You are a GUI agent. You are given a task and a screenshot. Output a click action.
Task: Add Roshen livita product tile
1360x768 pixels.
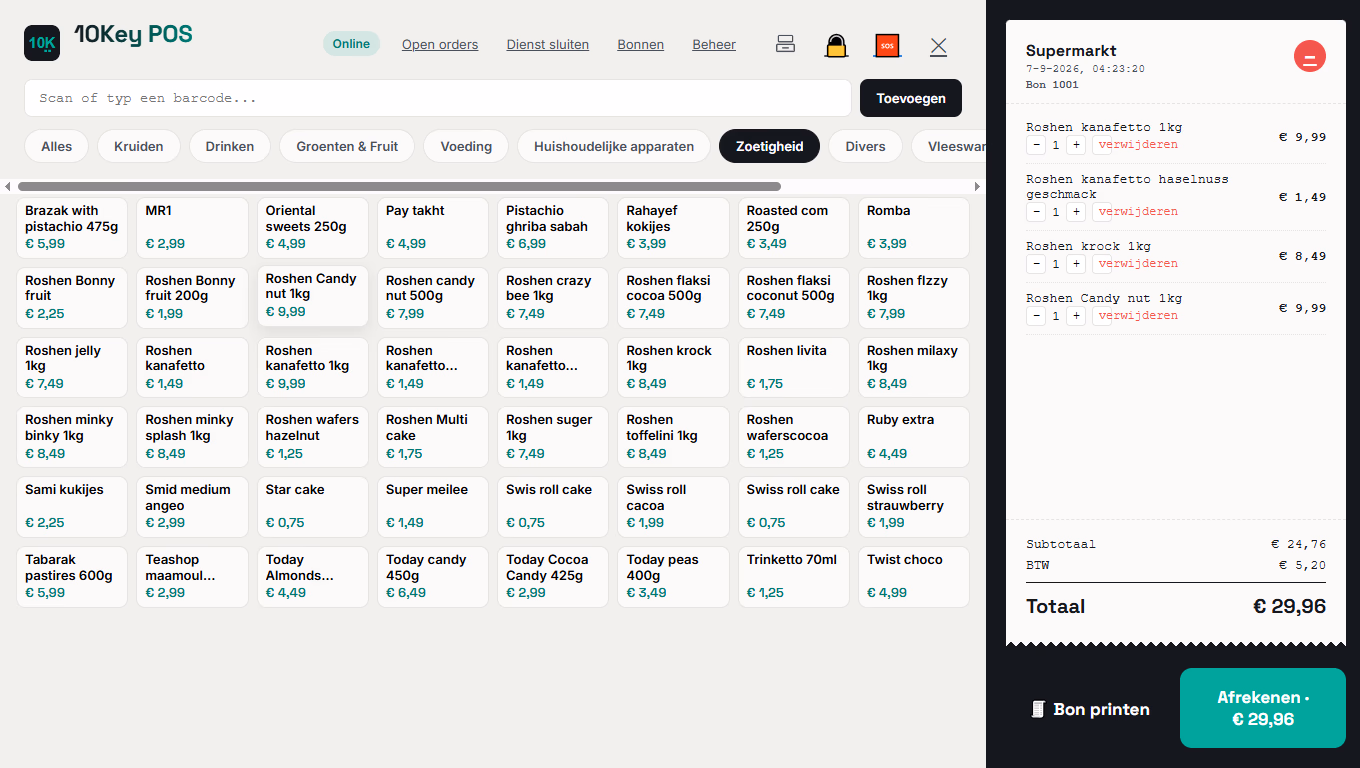[794, 368]
